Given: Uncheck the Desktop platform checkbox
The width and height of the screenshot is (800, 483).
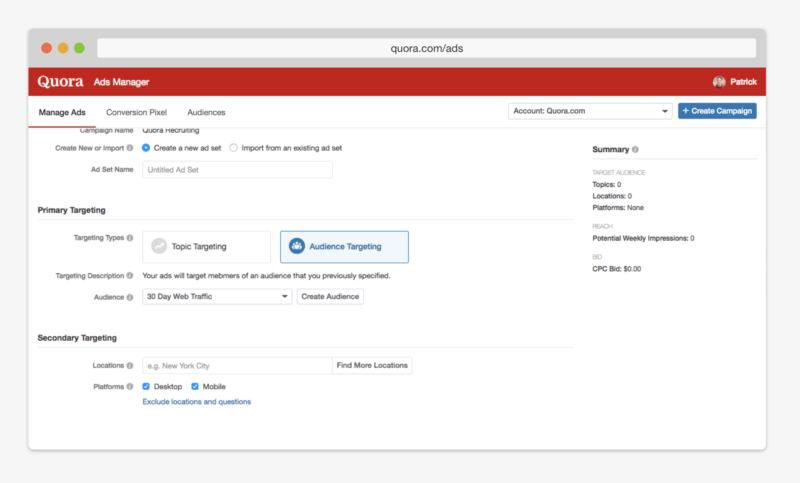Looking at the screenshot, I should 146,387.
